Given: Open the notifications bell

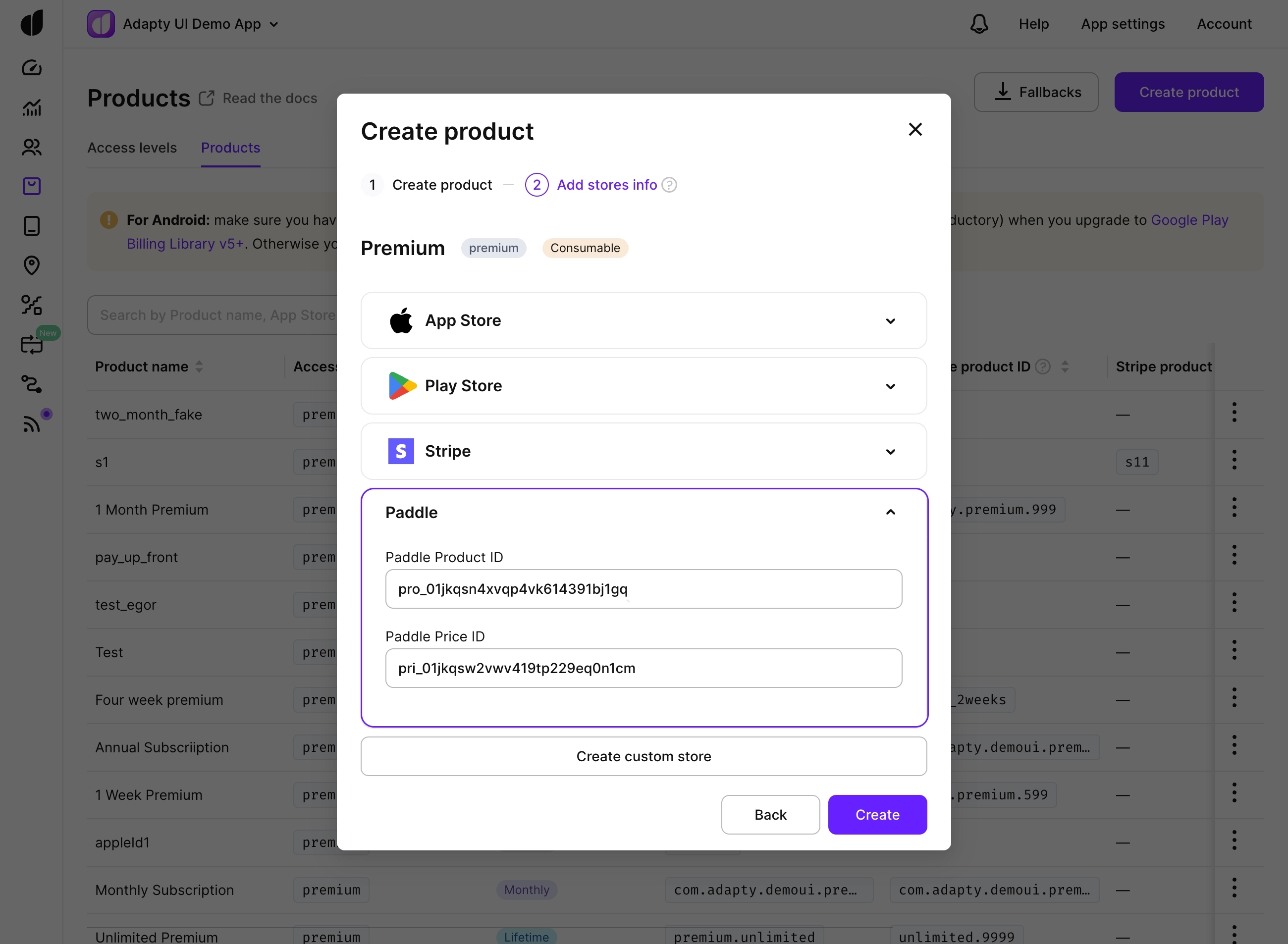Looking at the screenshot, I should pyautogui.click(x=979, y=24).
